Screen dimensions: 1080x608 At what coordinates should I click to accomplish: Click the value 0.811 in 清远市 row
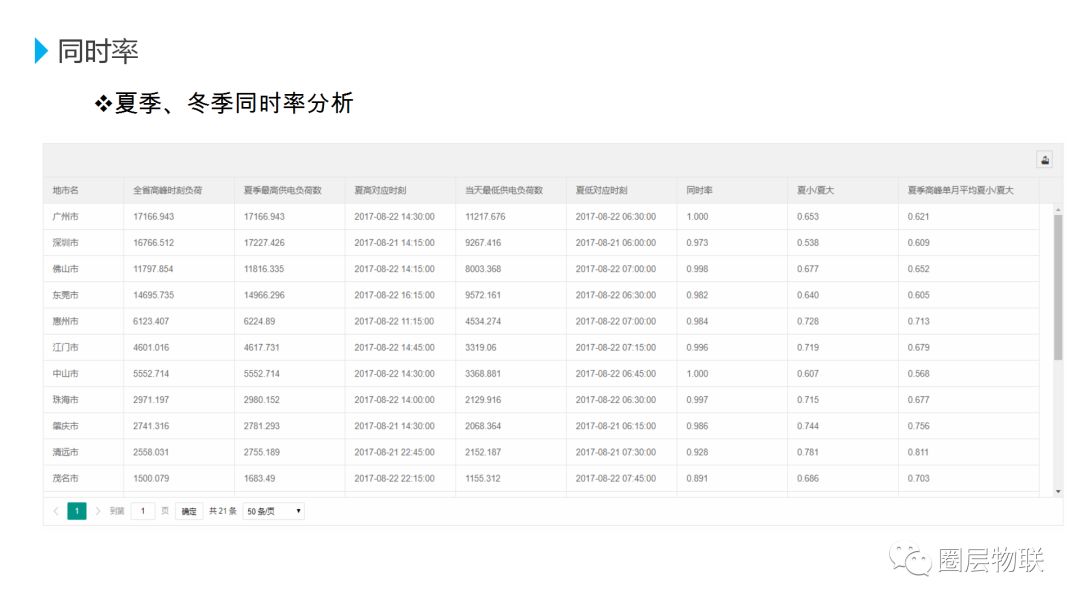tap(918, 452)
